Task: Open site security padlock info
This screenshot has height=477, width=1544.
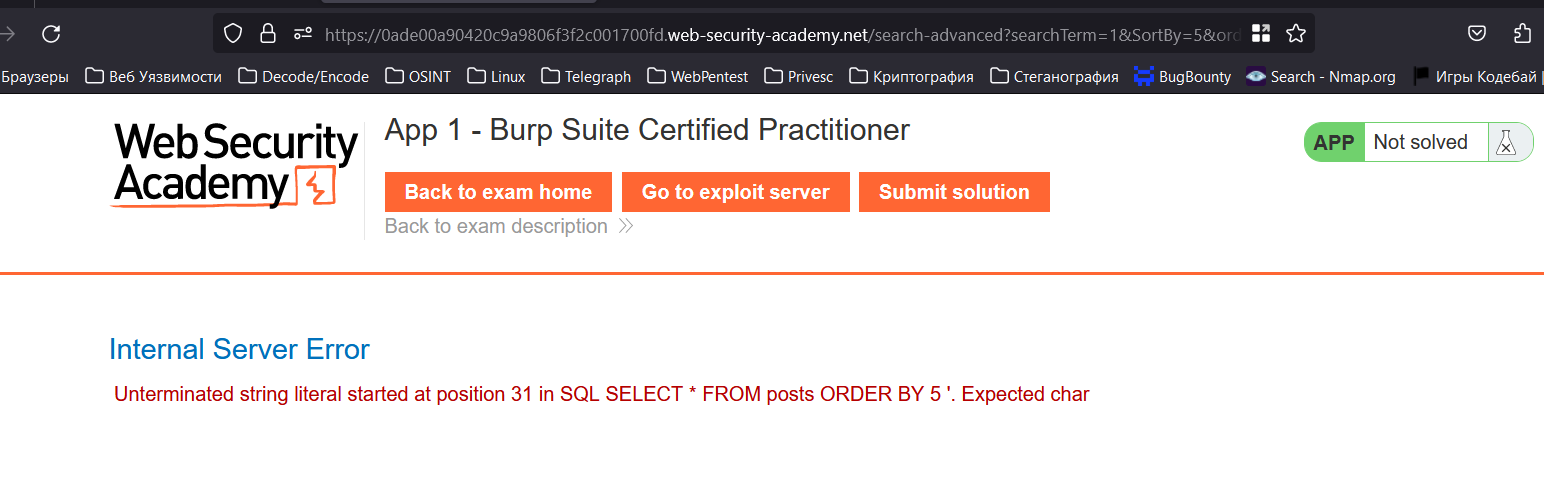Action: [267, 34]
